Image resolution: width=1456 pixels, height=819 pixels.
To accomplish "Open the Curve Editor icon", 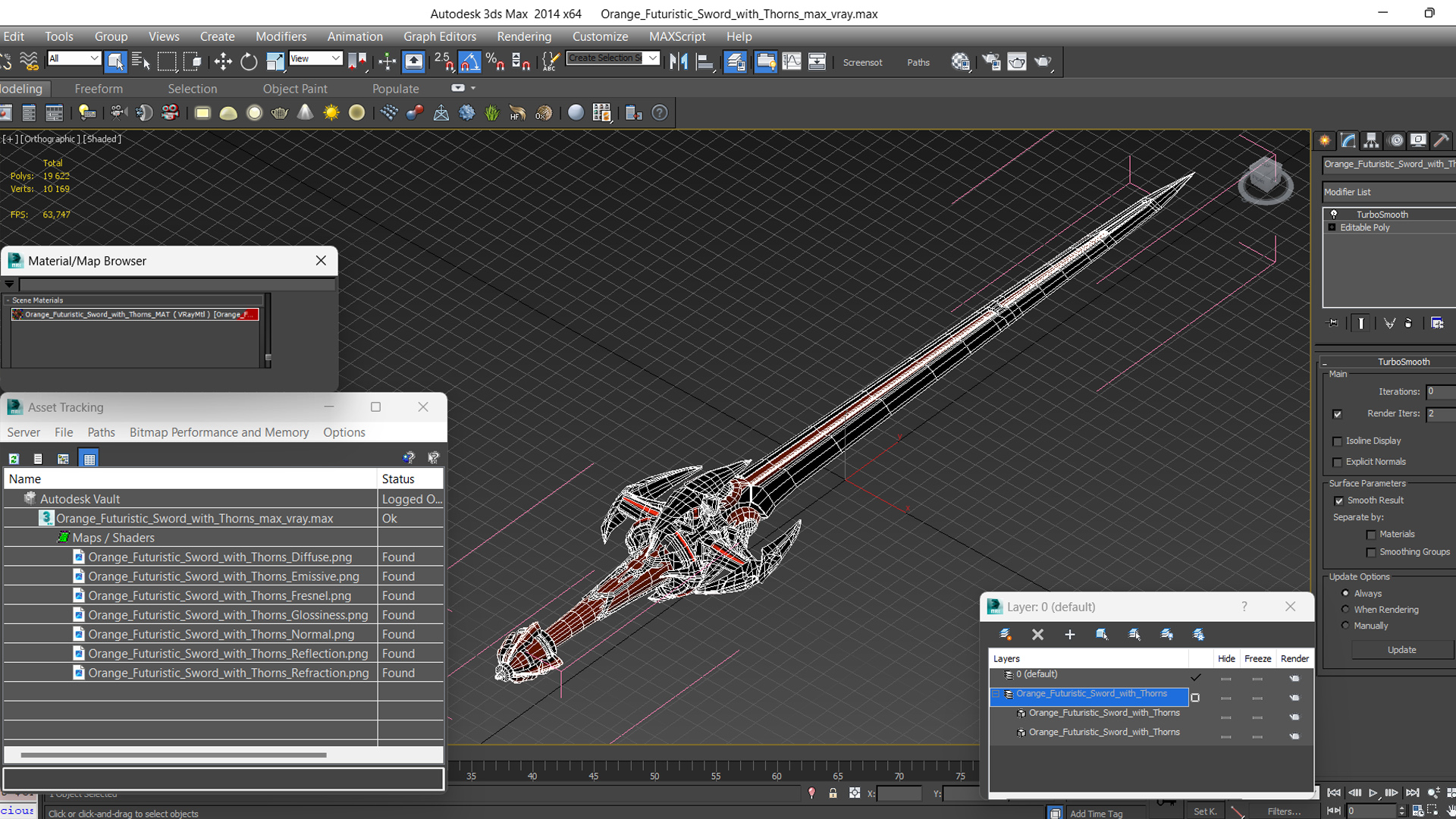I will tap(791, 61).
